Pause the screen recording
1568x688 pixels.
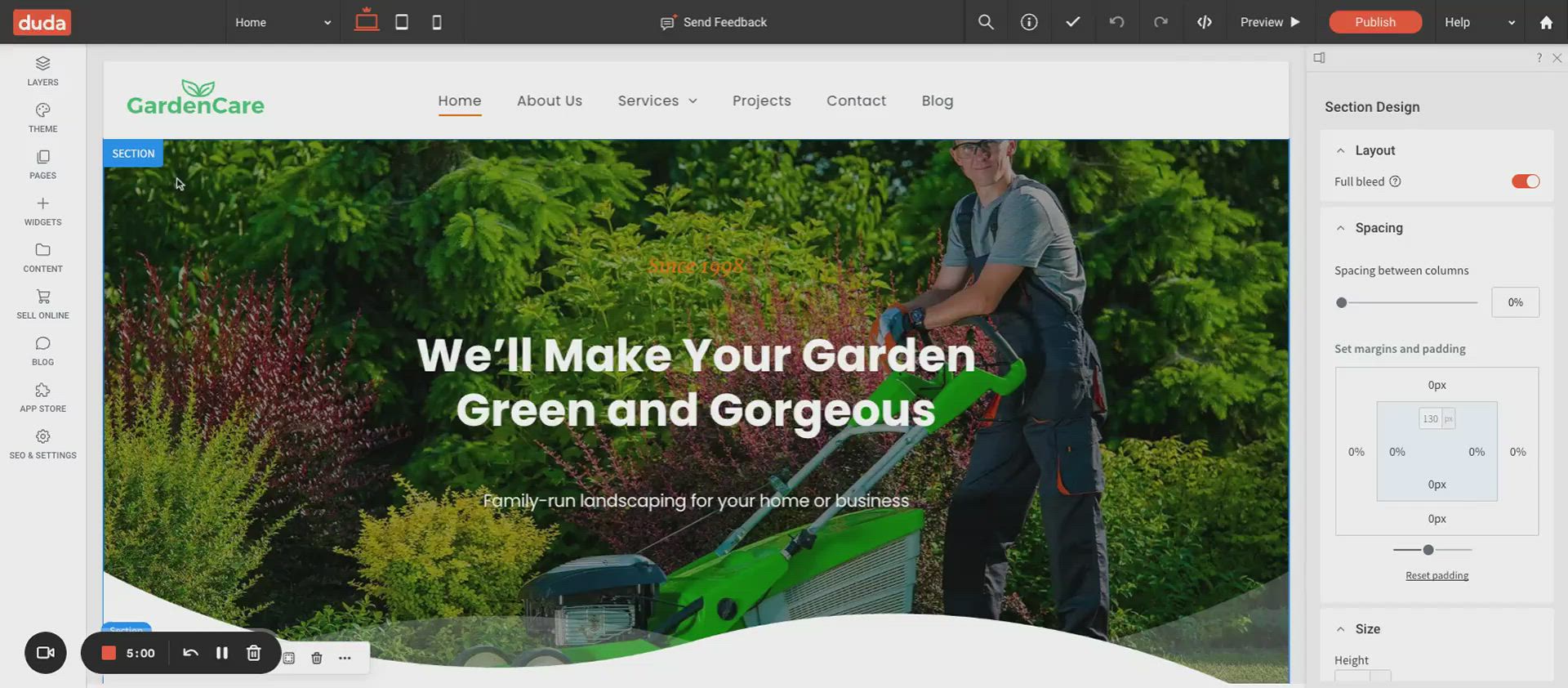[x=221, y=653]
